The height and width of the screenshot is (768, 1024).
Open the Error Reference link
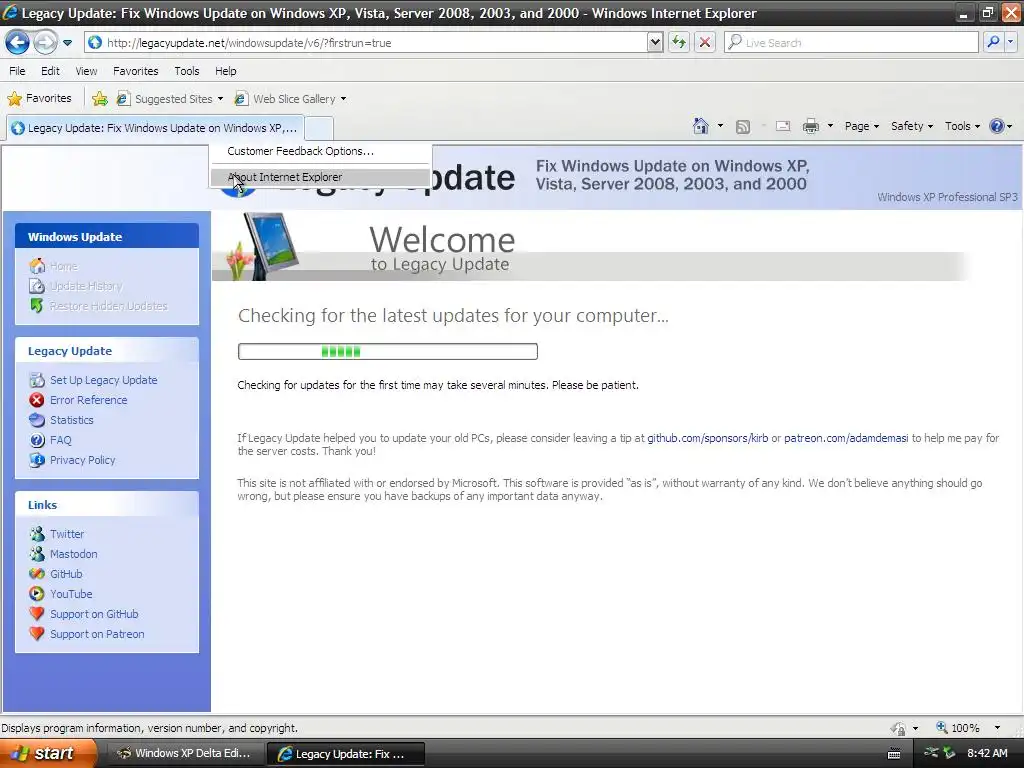(x=88, y=400)
